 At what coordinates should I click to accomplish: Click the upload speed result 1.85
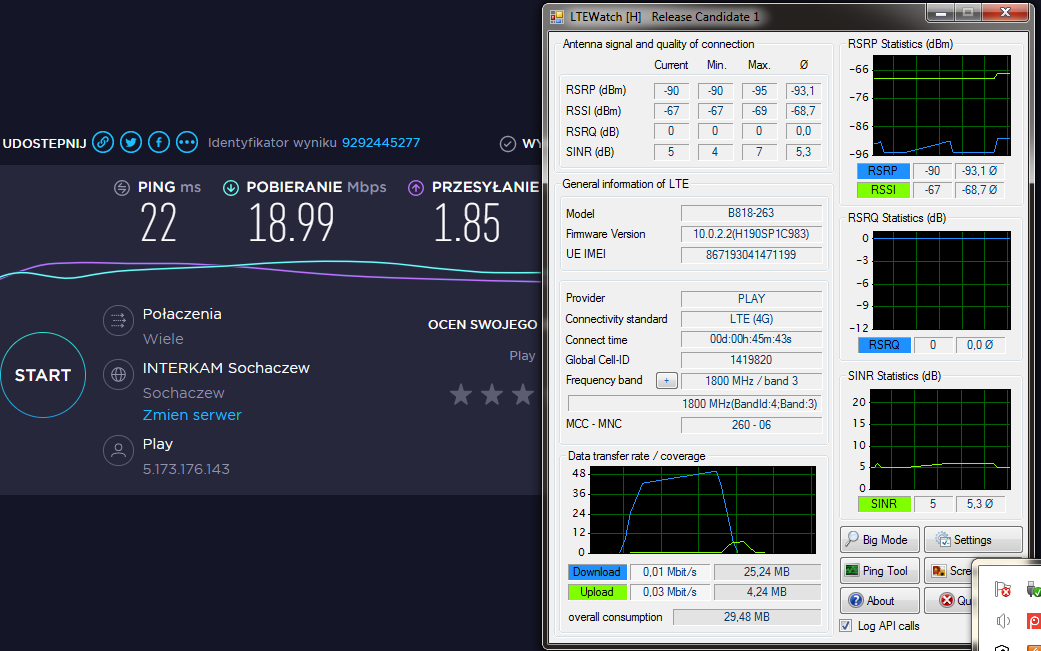466,223
